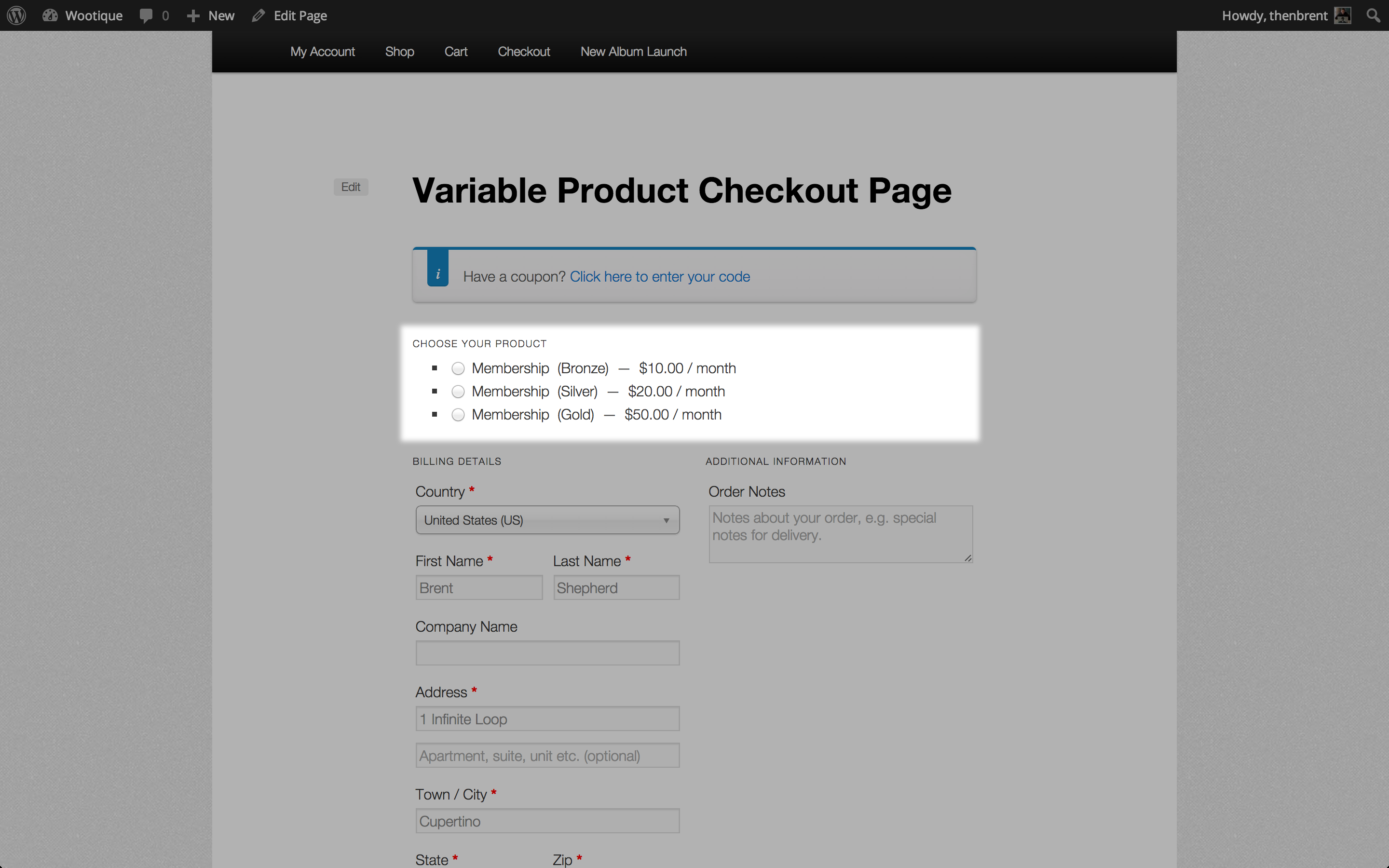Focus the Order Notes text area
The height and width of the screenshot is (868, 1389).
tap(840, 534)
